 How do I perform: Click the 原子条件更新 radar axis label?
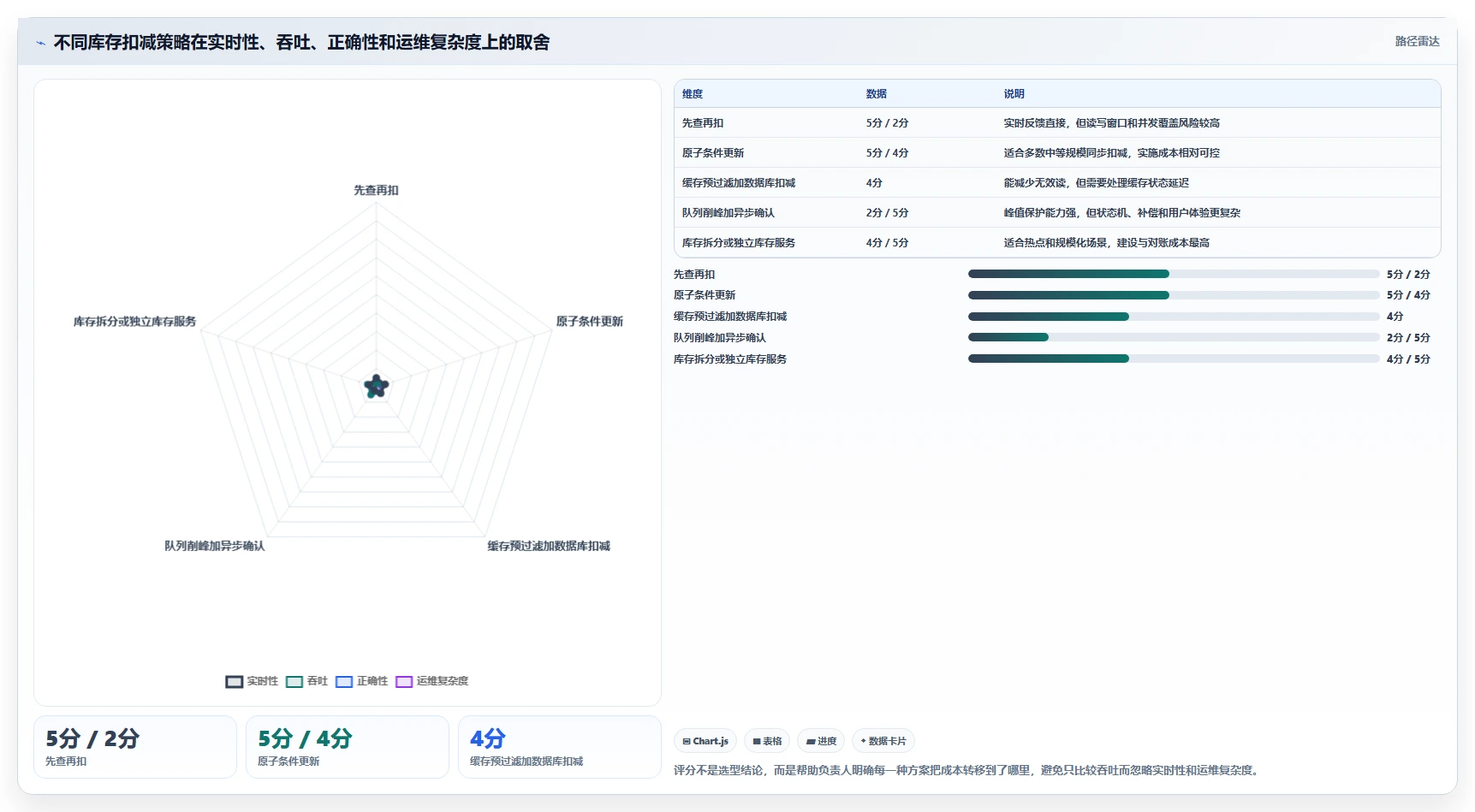[x=590, y=322]
